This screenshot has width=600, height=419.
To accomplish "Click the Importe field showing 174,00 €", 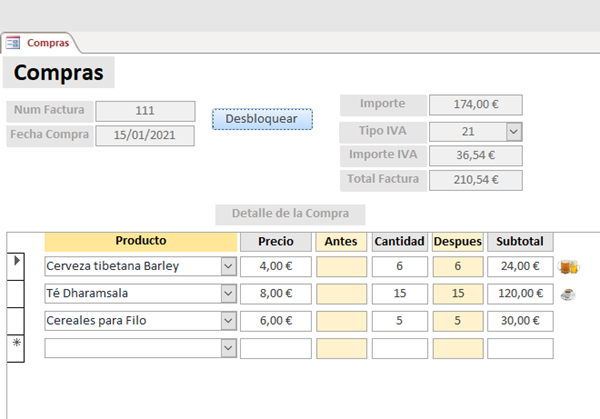I will [476, 104].
